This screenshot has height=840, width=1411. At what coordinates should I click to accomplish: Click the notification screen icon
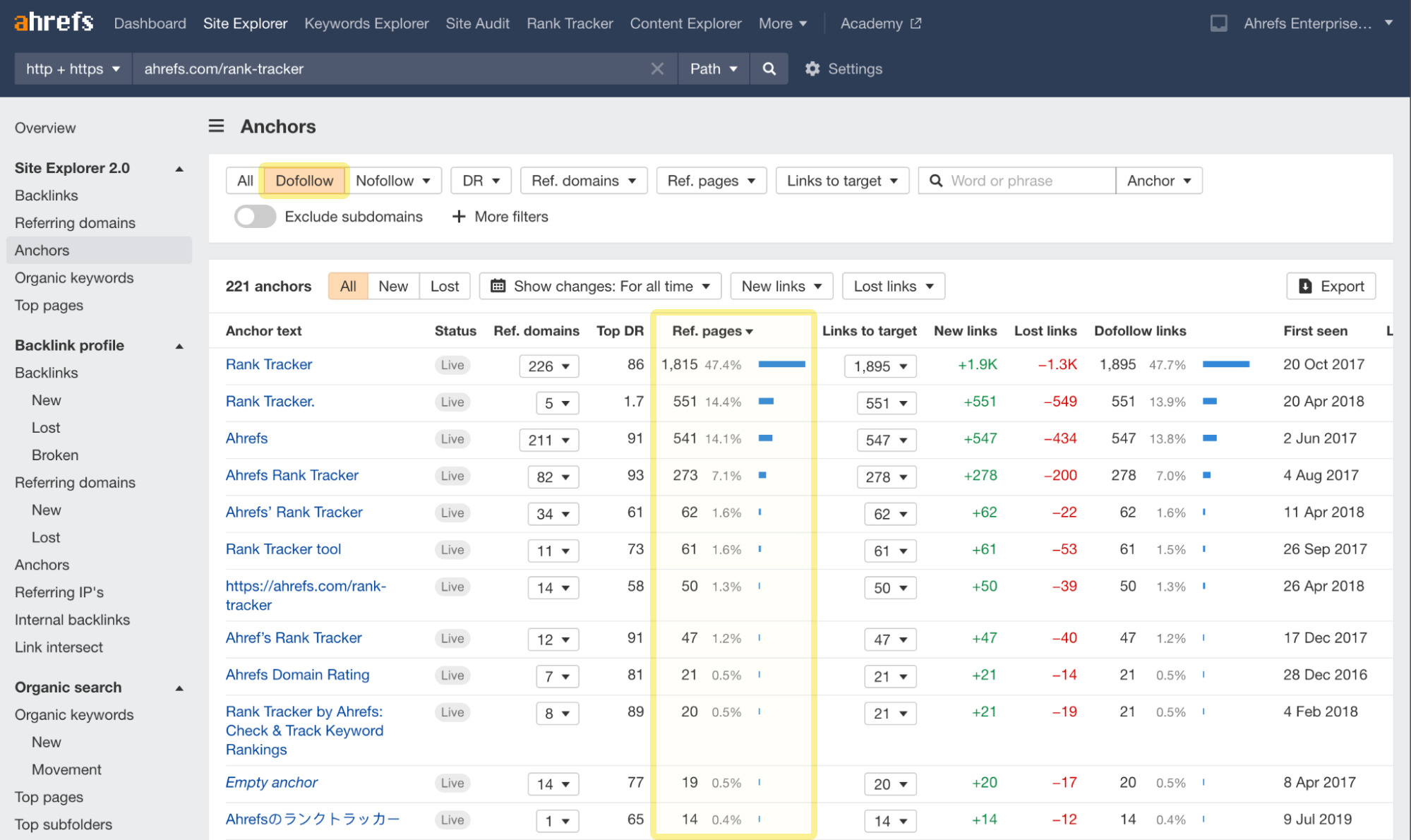[1218, 23]
